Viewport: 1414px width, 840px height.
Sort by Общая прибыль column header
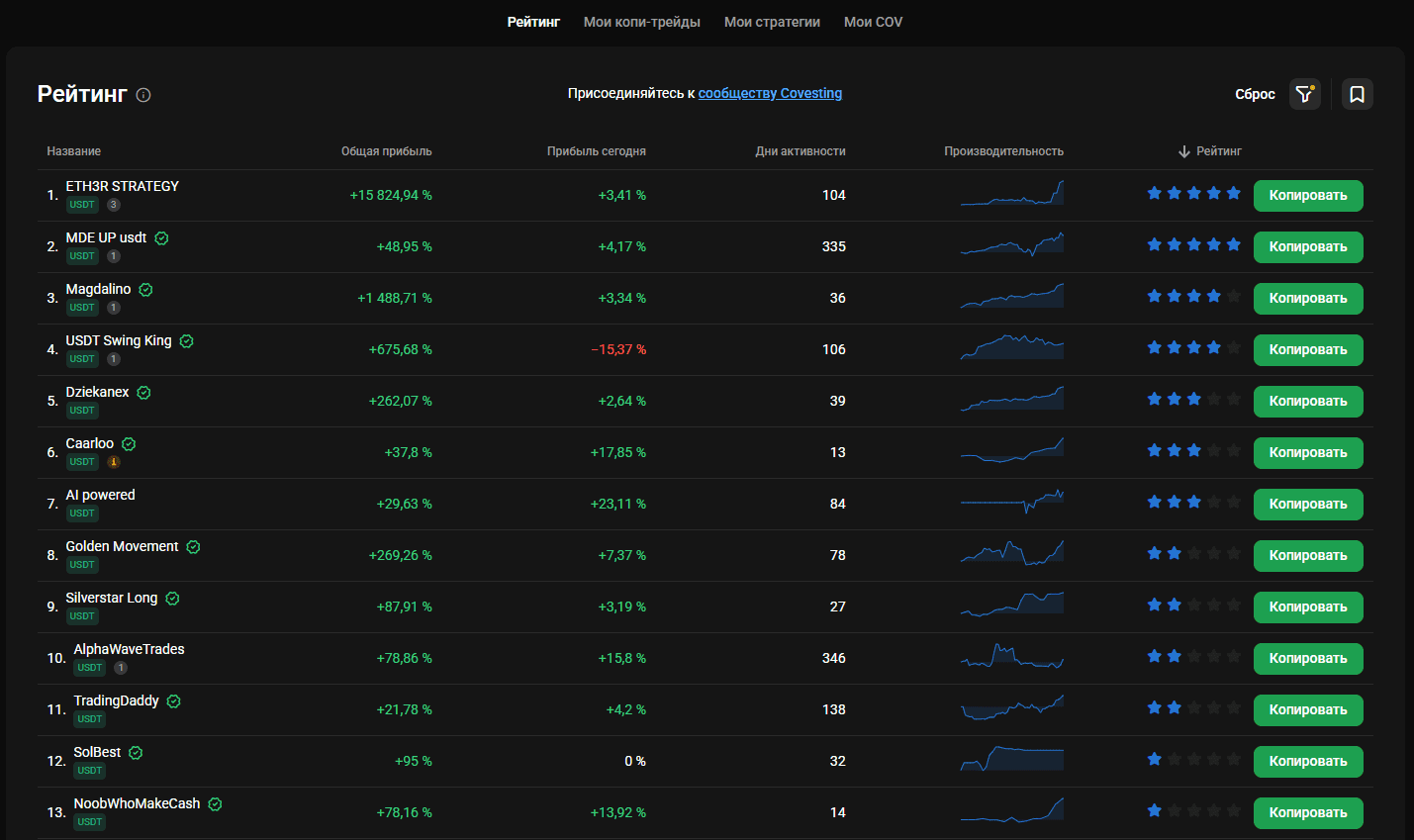(387, 151)
